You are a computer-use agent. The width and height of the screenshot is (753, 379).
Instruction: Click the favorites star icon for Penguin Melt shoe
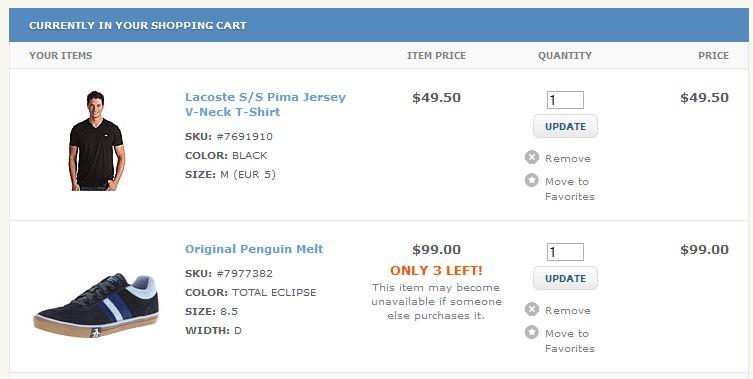click(532, 332)
